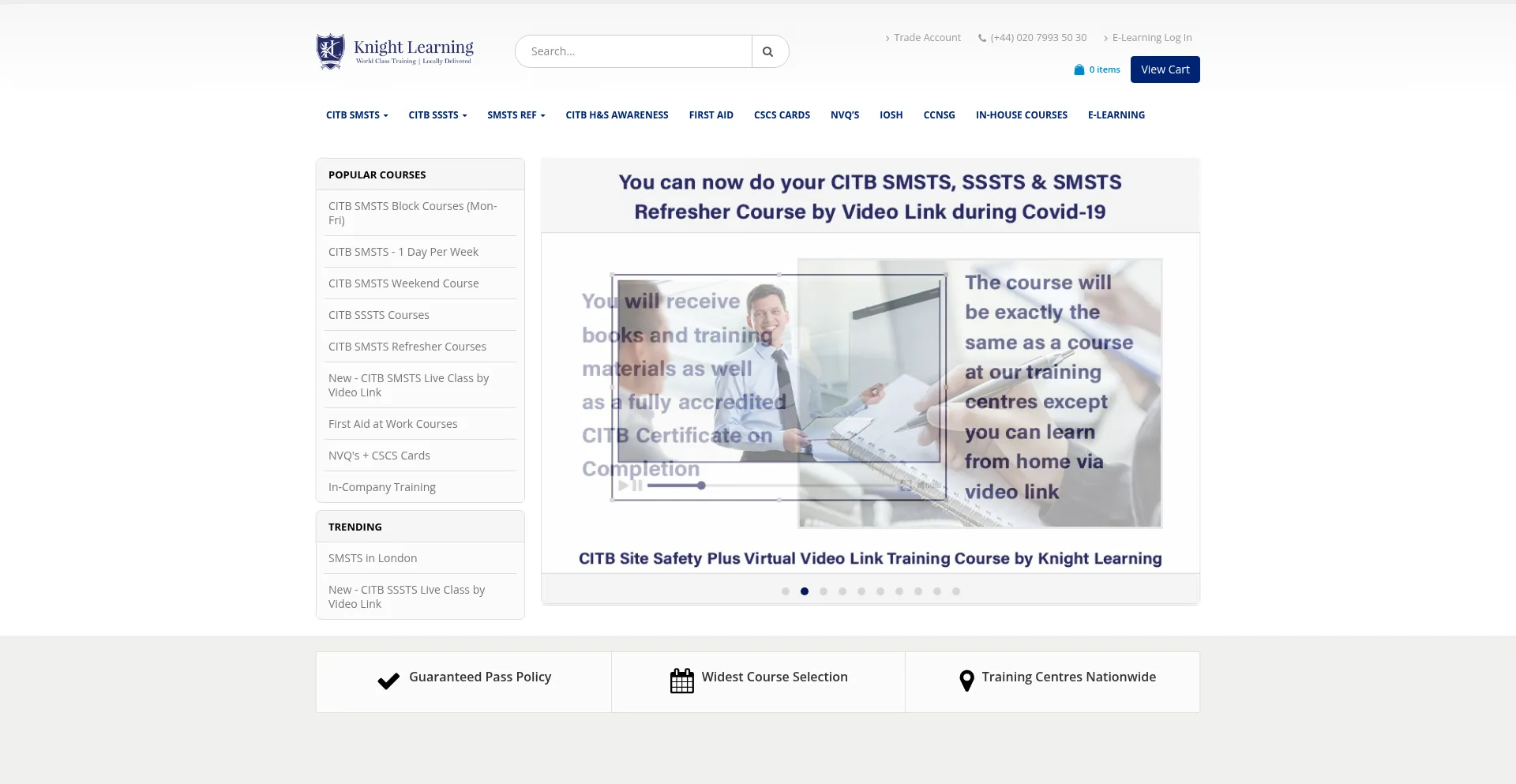
Task: Focus the Search input field
Action: [633, 51]
